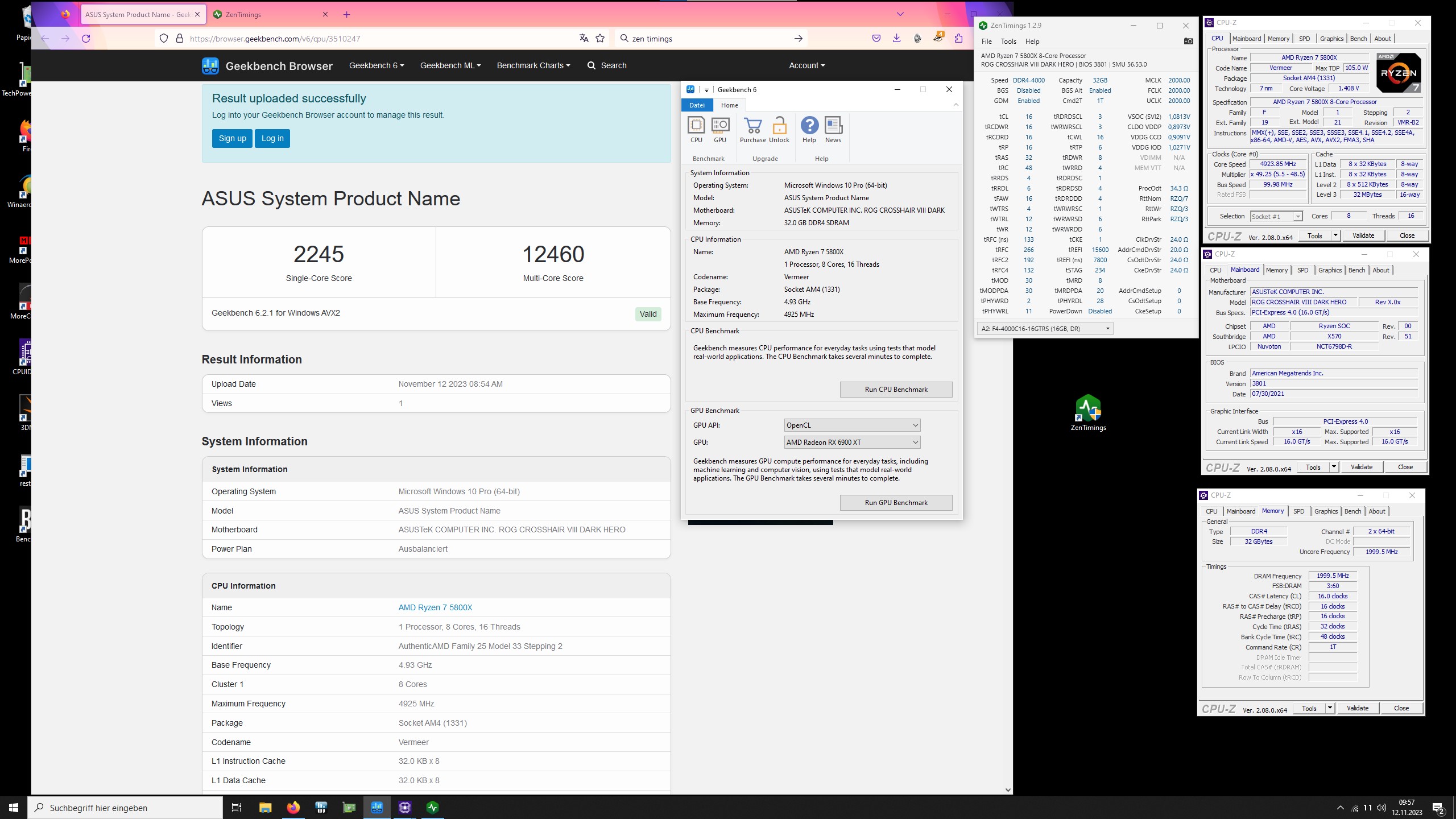The image size is (1456, 819).
Task: Show hidden system tray icons
Action: (1341, 808)
